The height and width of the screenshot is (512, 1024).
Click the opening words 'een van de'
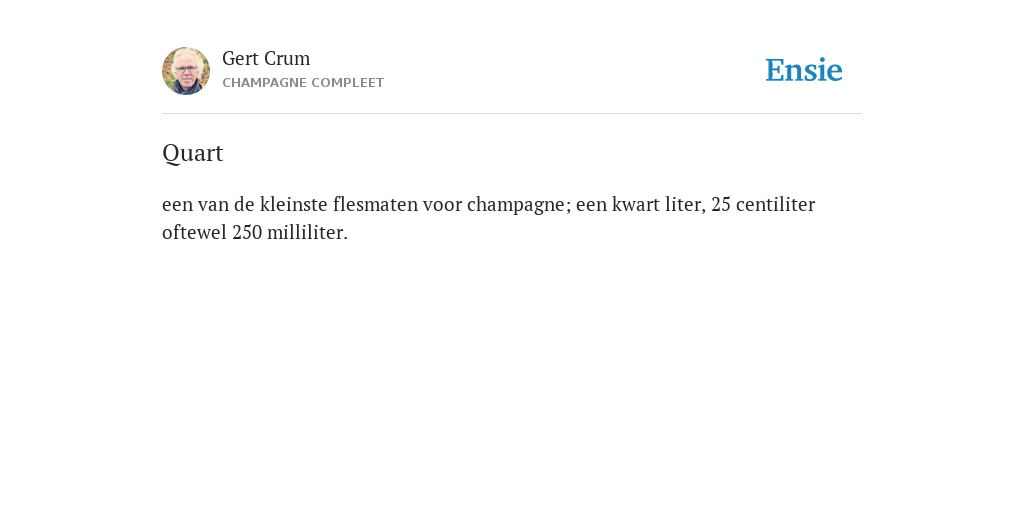click(208, 204)
